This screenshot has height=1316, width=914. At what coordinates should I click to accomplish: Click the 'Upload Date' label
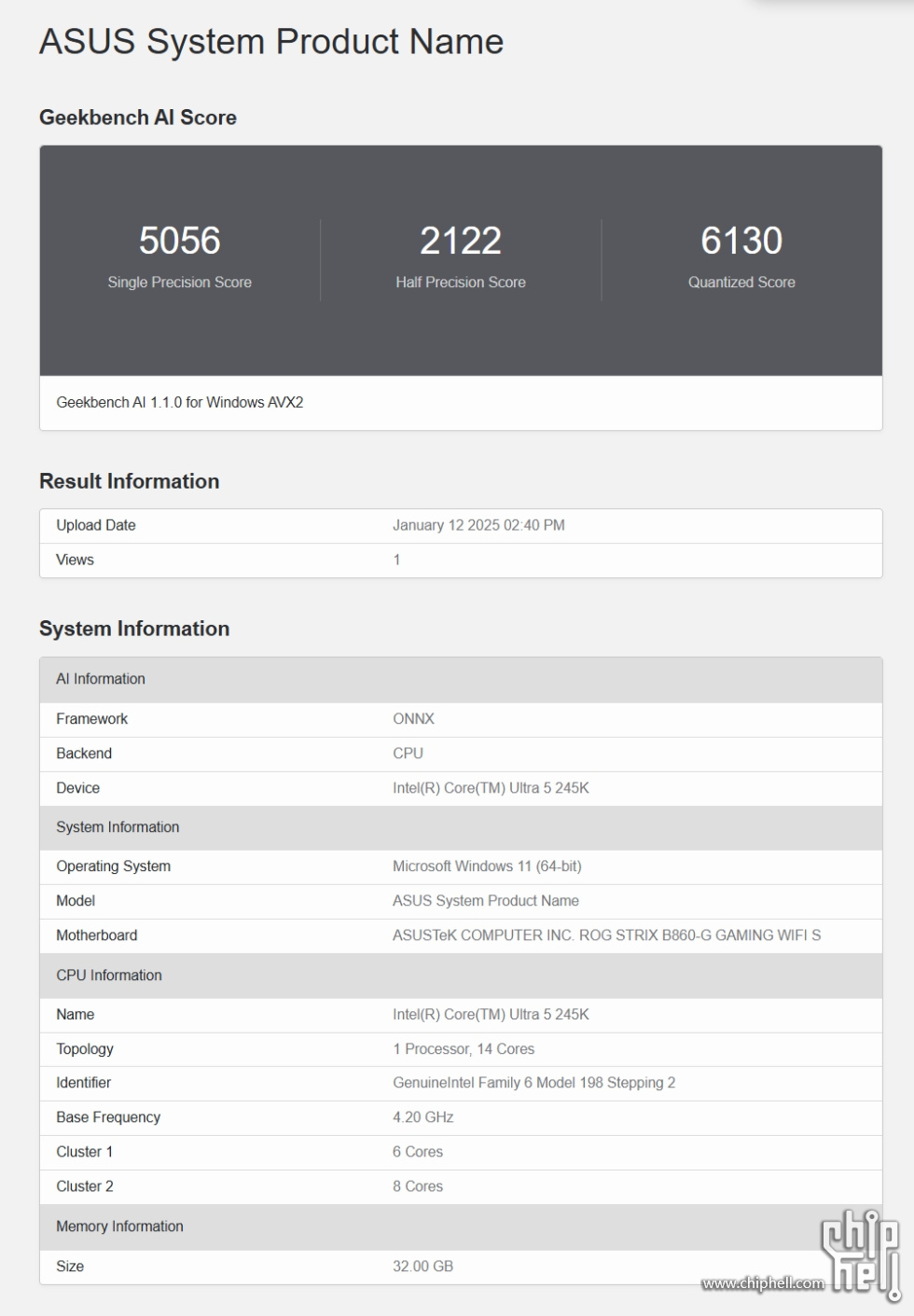pos(96,526)
